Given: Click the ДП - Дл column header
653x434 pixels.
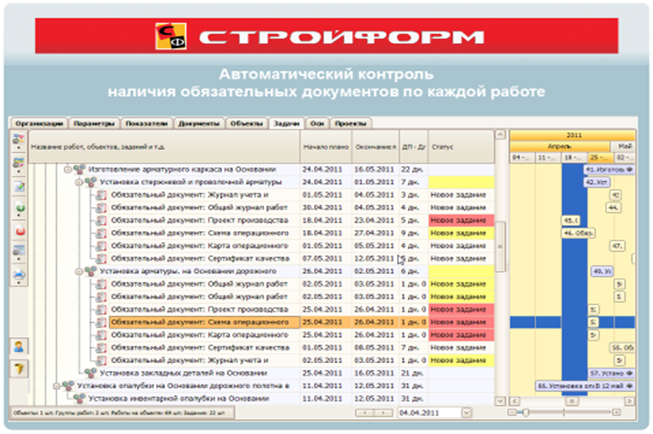Looking at the screenshot, I should coord(414,147).
